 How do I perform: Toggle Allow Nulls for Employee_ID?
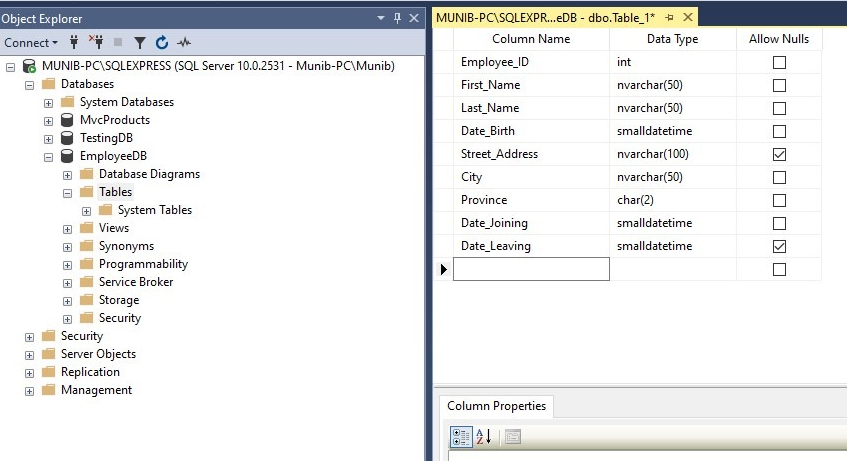(x=779, y=63)
